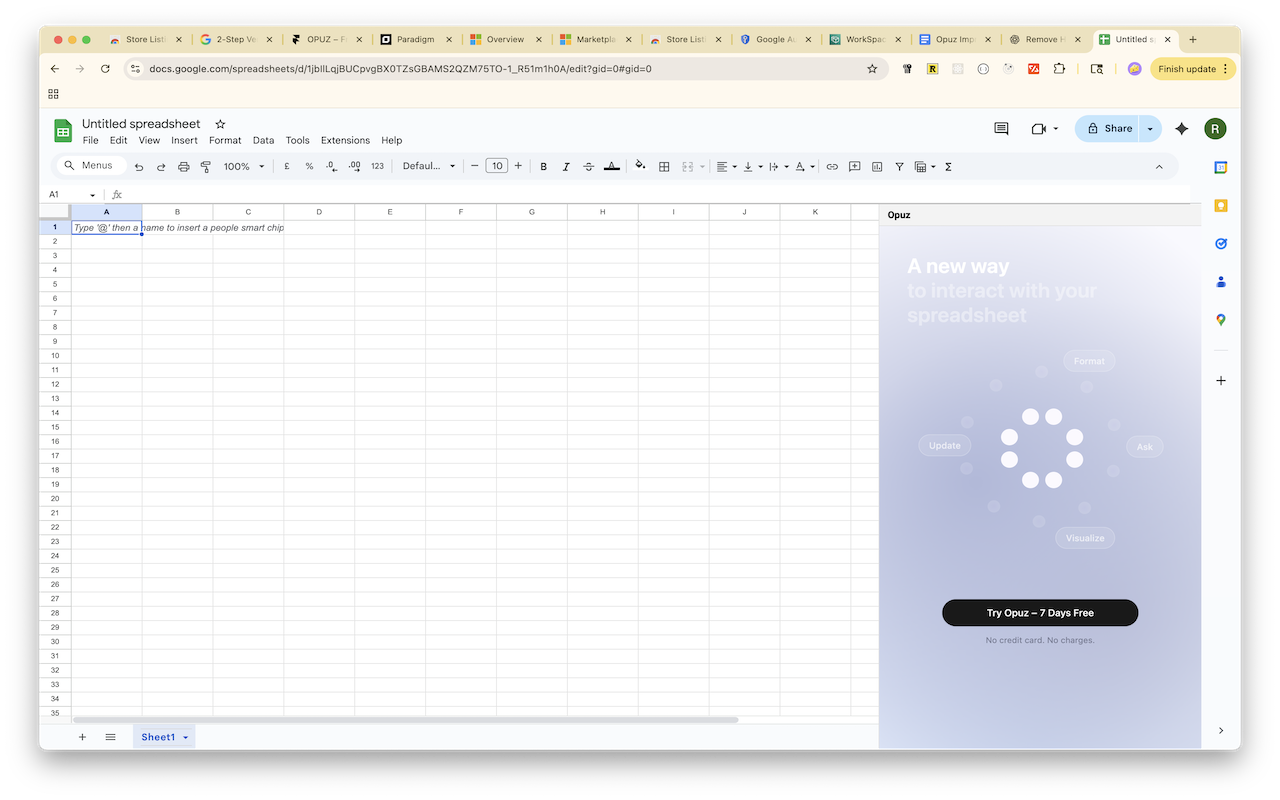Open the 100% zoom dropdown

[x=244, y=166]
